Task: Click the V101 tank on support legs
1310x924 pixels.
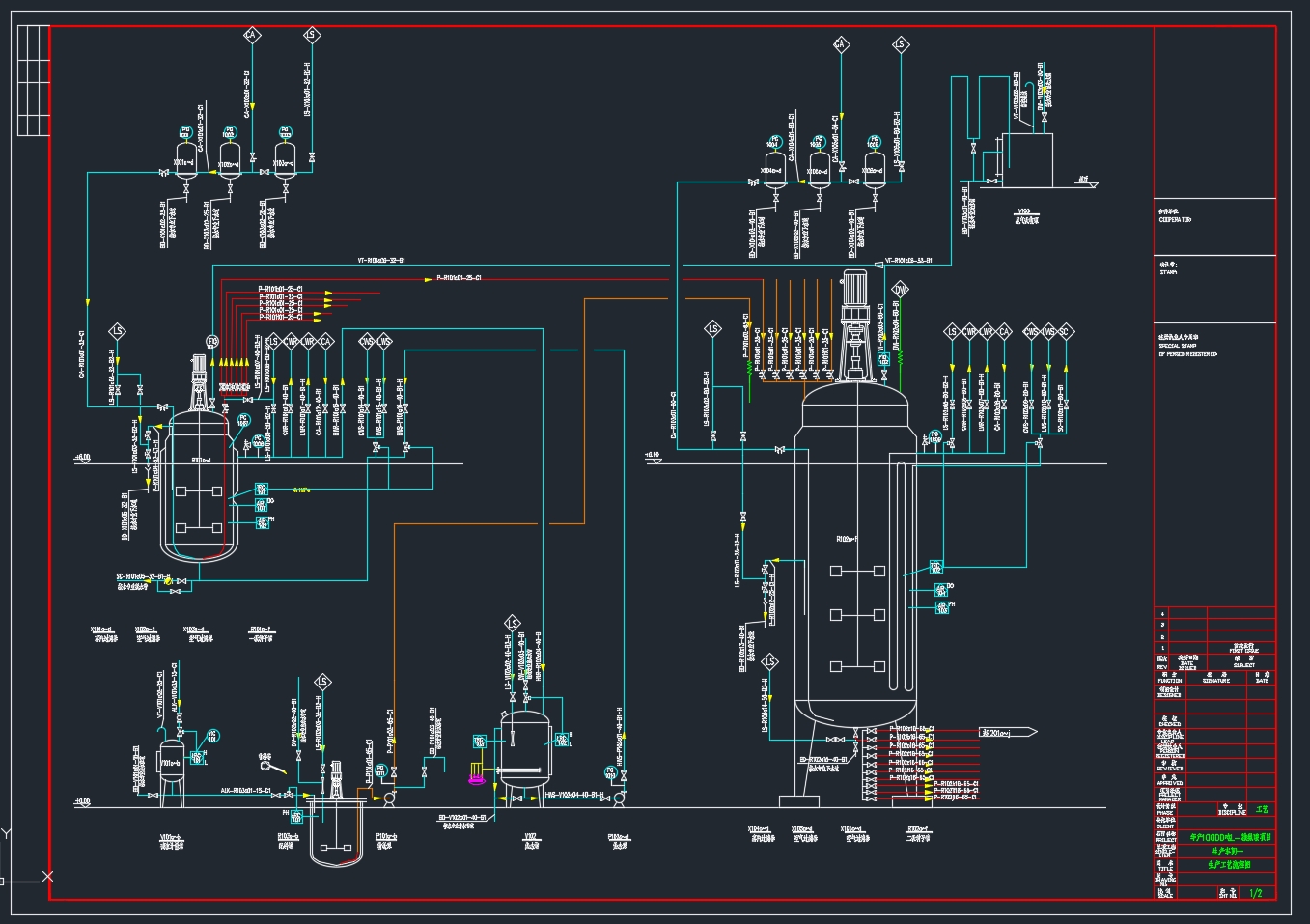Action: pos(172,763)
